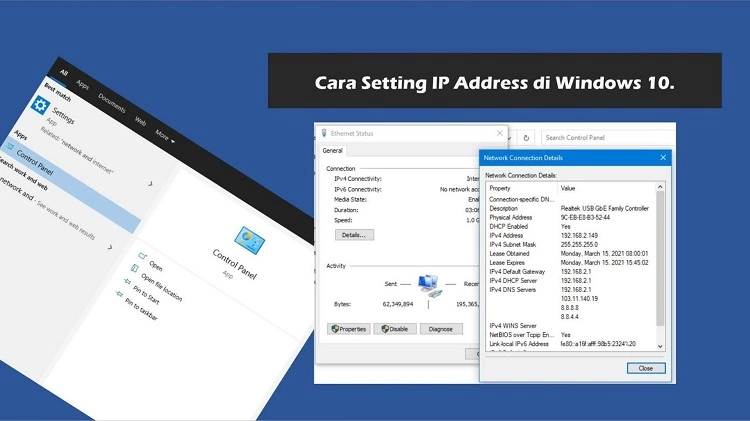Click the Properties button

(349, 329)
